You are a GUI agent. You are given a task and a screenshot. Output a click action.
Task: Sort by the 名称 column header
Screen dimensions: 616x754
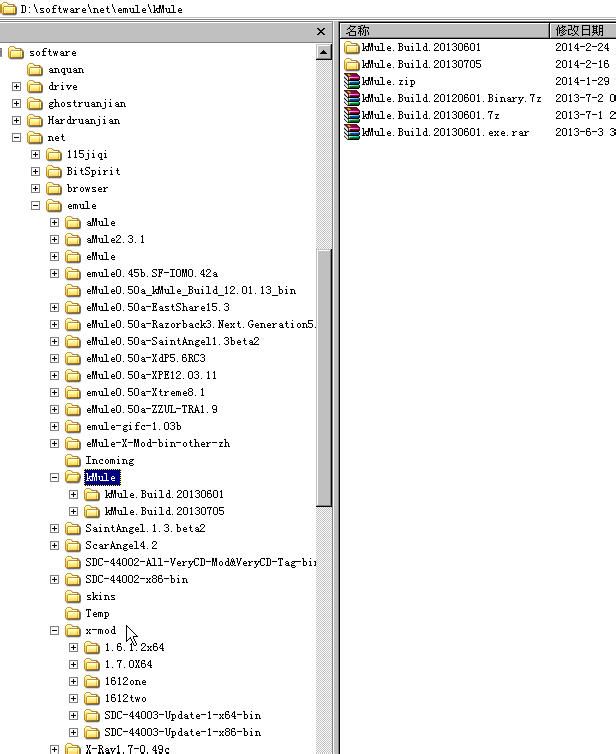click(445, 31)
